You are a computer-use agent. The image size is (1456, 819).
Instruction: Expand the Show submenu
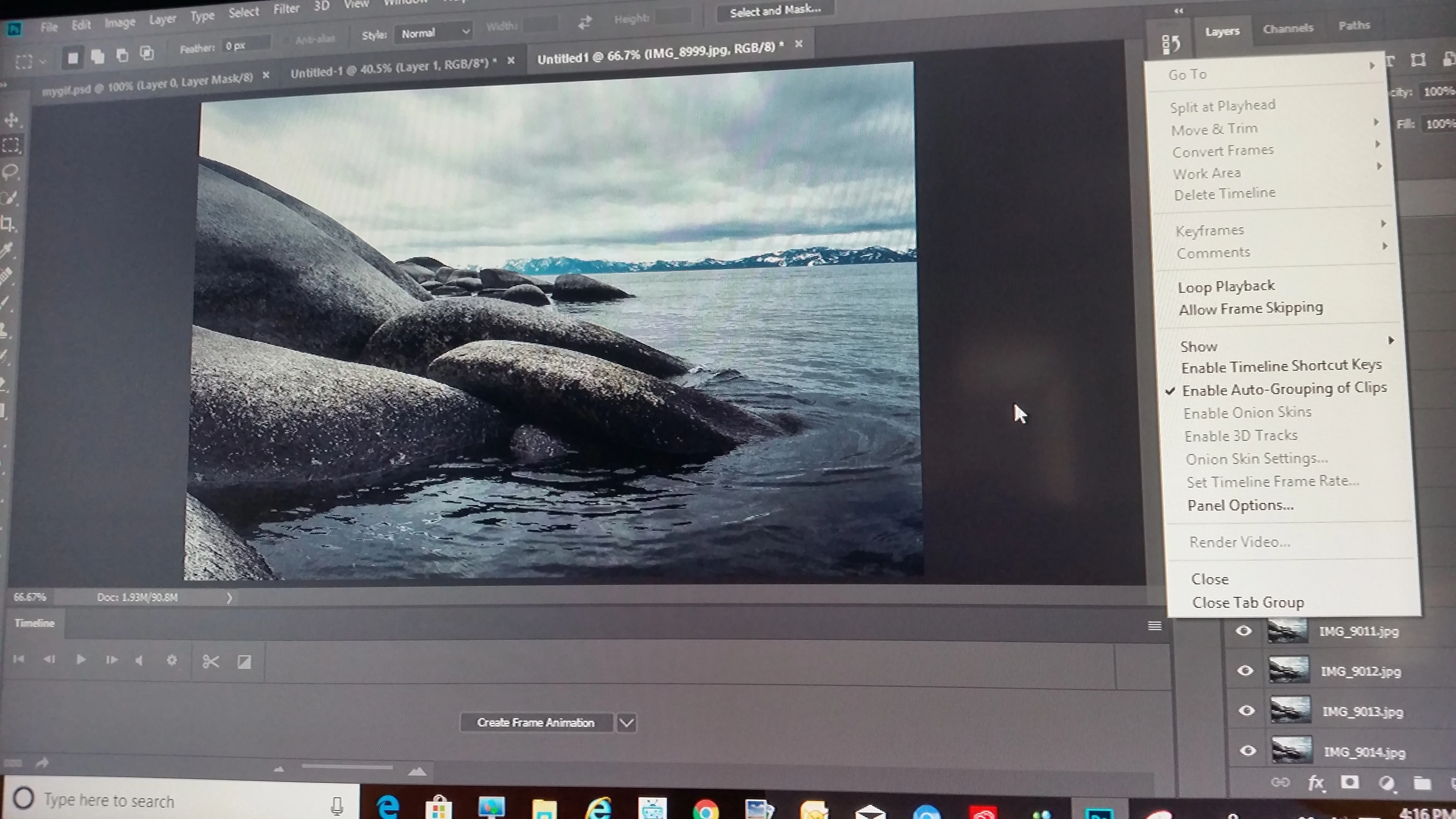coord(1199,346)
